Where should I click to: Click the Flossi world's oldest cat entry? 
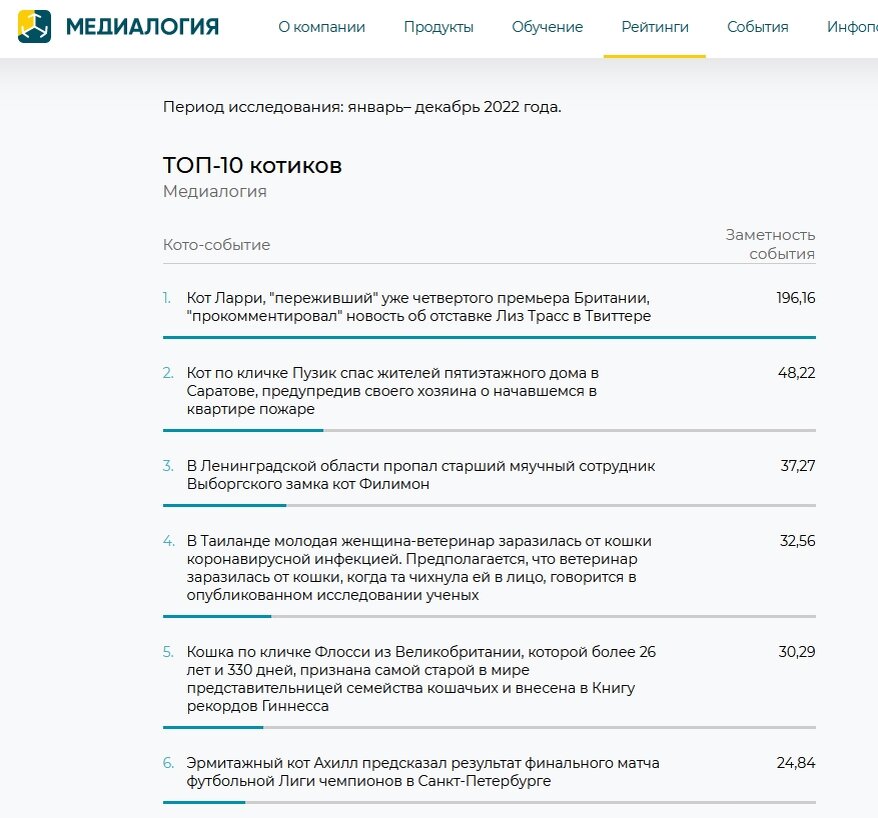(420, 677)
